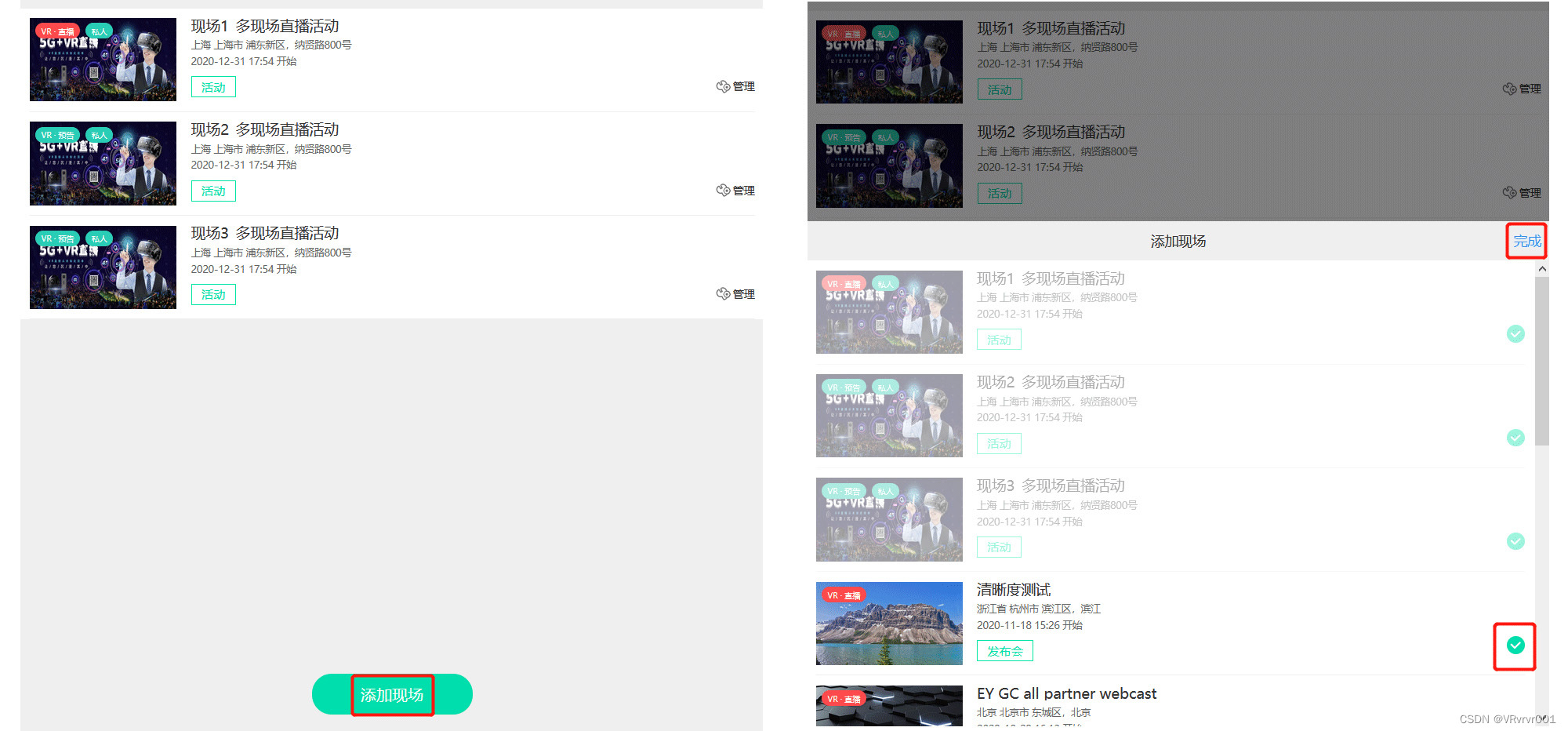1568x731 pixels.
Task: Click 2020-11-18 15:26 开始 date text
Action: pos(1029,625)
